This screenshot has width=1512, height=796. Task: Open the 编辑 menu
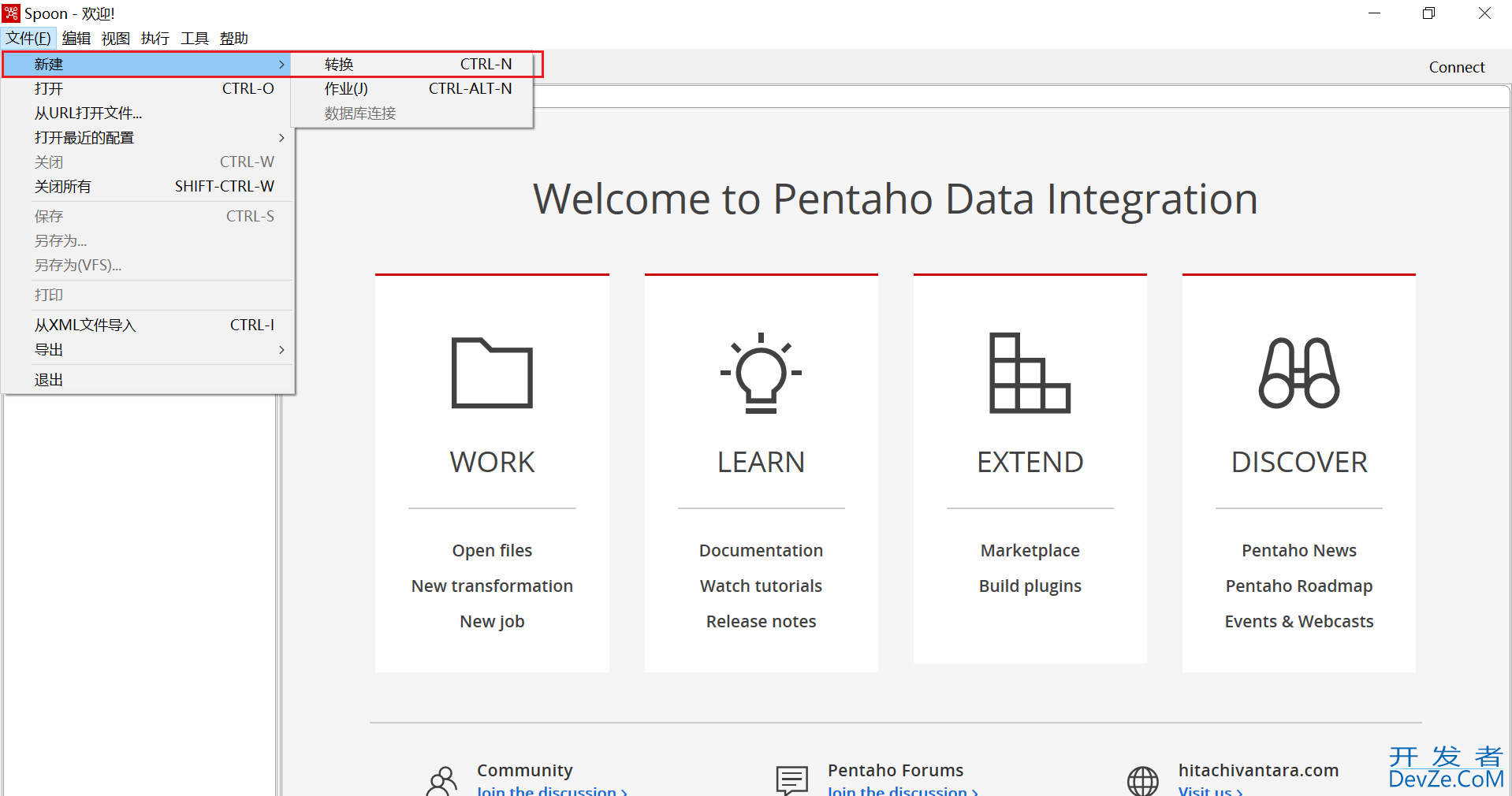tap(76, 38)
